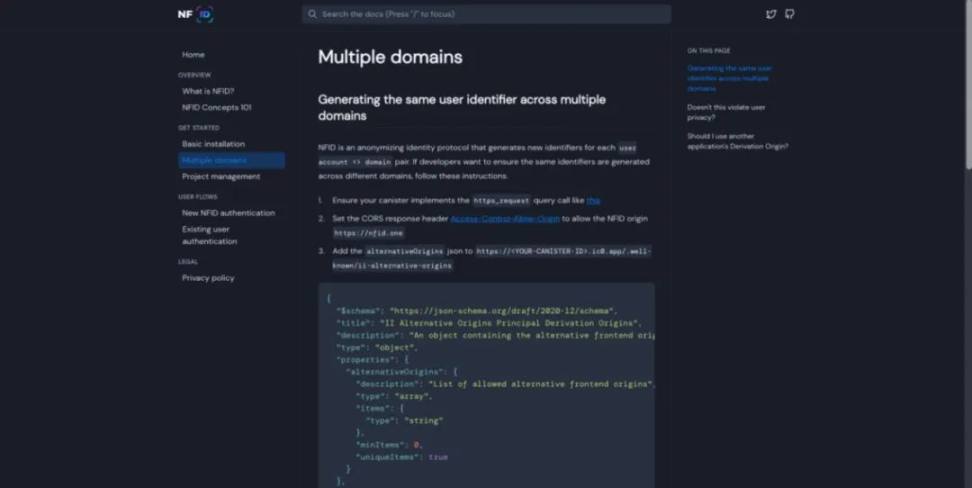
Task: Navigate to Basic installation
Action: (213, 144)
